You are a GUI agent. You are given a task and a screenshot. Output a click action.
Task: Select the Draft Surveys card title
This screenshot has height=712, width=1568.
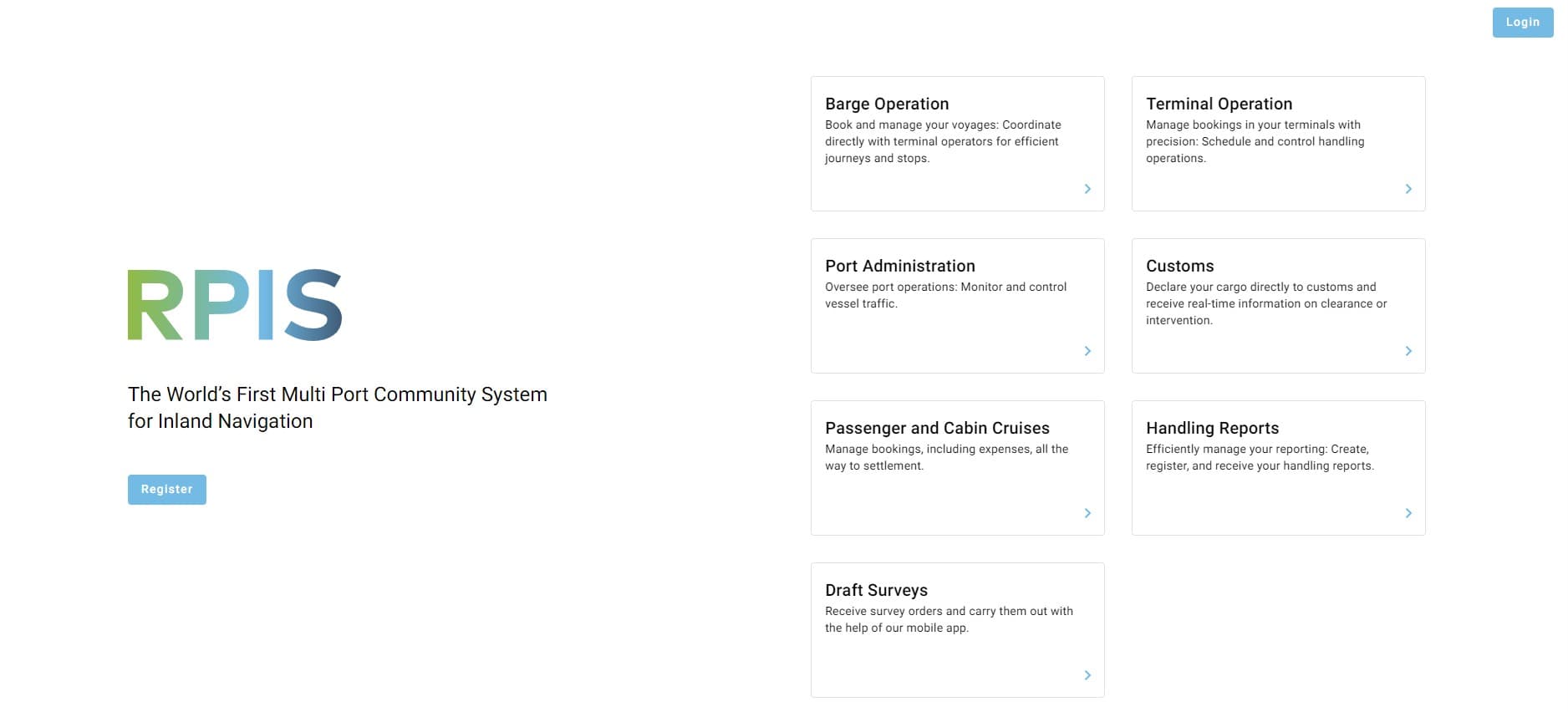click(876, 590)
